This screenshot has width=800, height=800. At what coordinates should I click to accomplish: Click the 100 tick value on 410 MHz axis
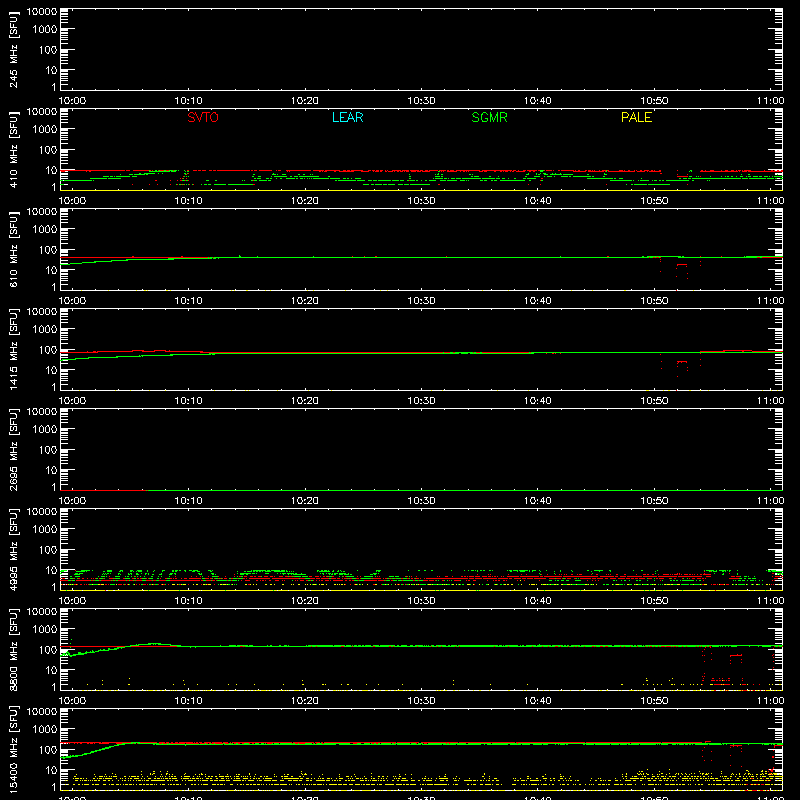coord(49,150)
